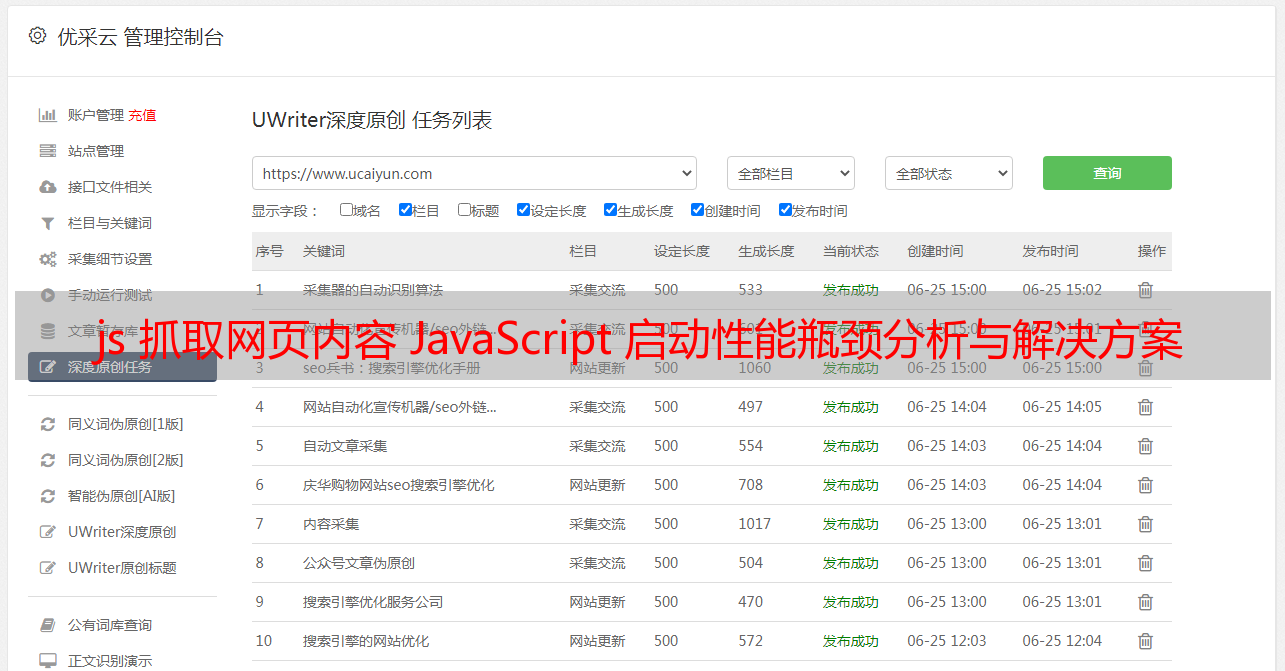Click the 站点管理 server icon
1285x671 pixels.
[x=47, y=151]
